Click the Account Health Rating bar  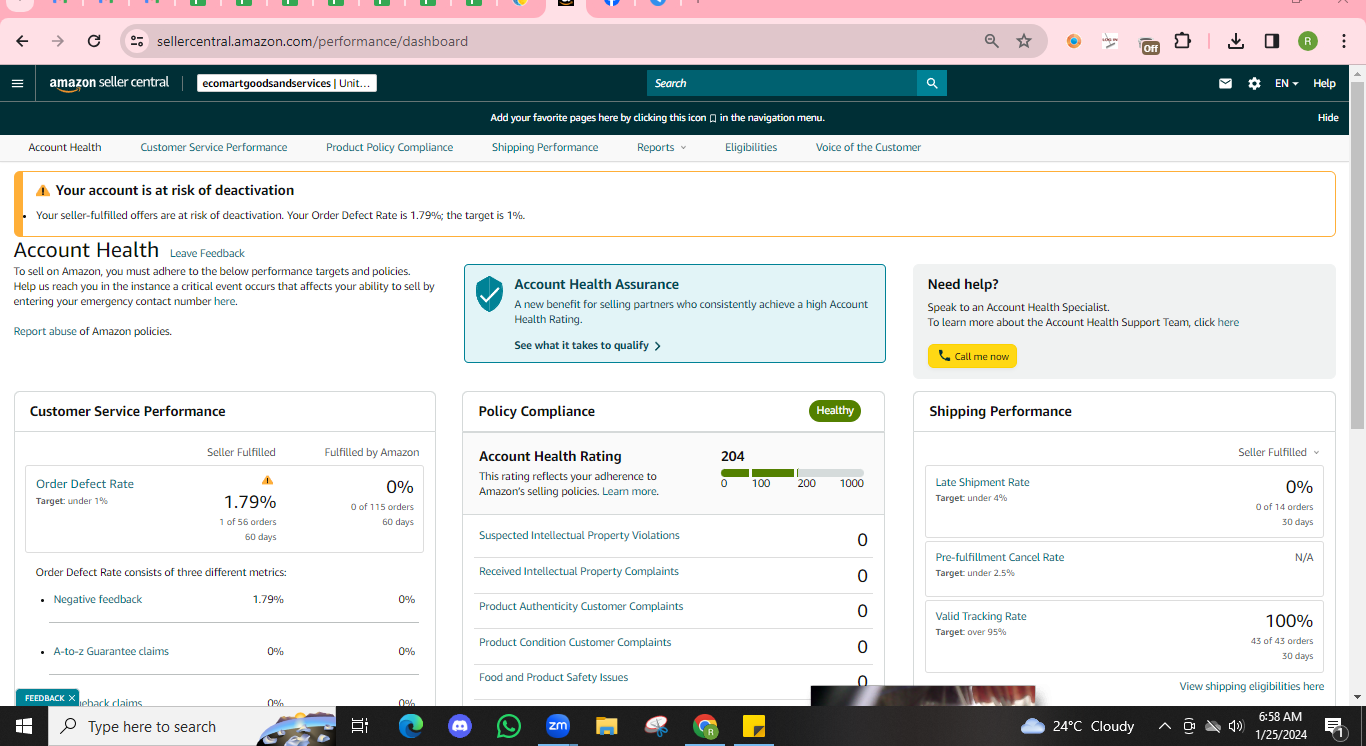(x=792, y=473)
